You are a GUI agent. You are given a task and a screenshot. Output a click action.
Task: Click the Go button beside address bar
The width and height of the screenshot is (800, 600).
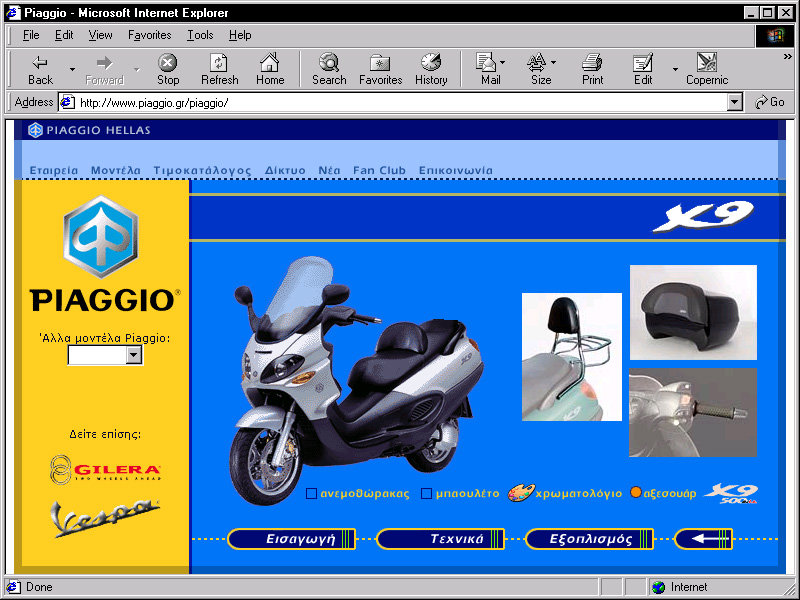point(770,102)
